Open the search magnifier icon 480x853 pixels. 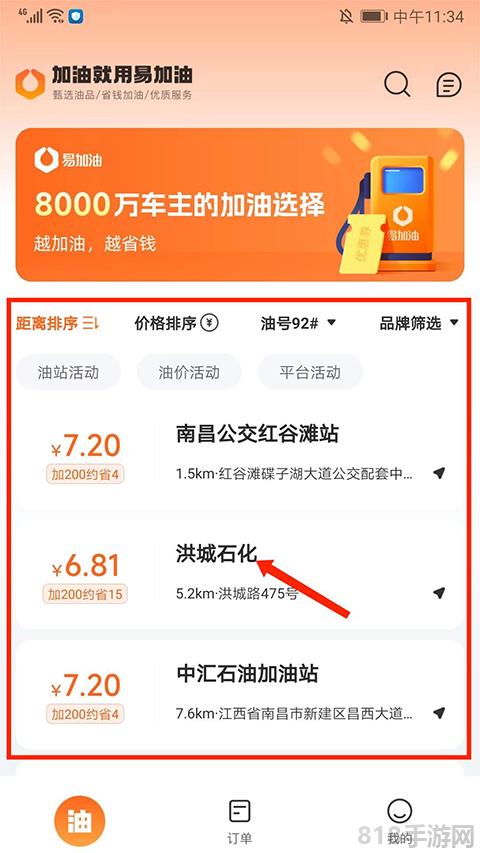pos(397,84)
